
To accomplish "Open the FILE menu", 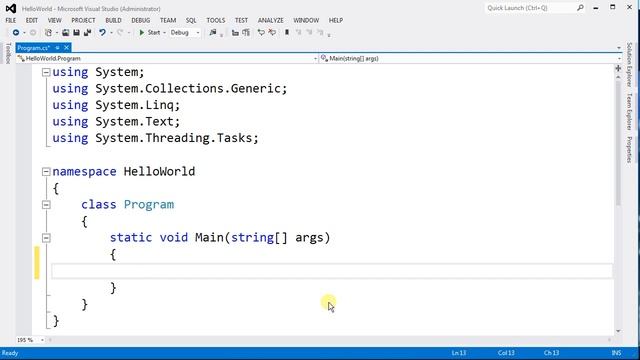I will [x=11, y=20].
